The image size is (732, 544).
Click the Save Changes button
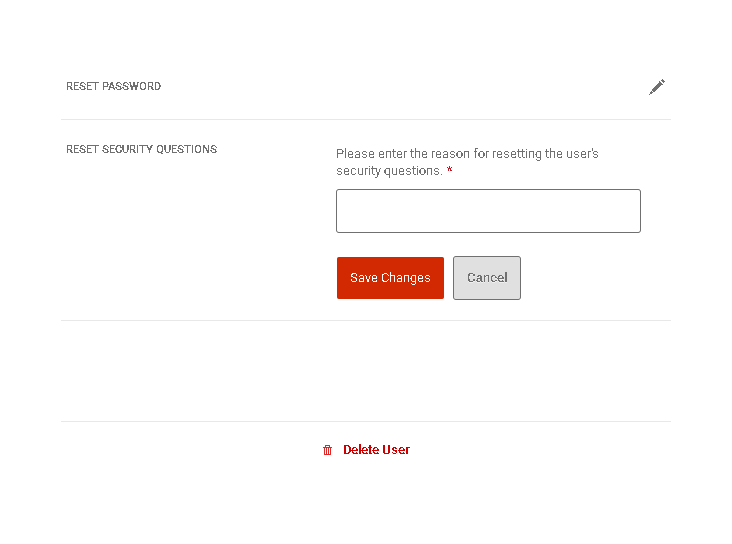click(x=390, y=278)
